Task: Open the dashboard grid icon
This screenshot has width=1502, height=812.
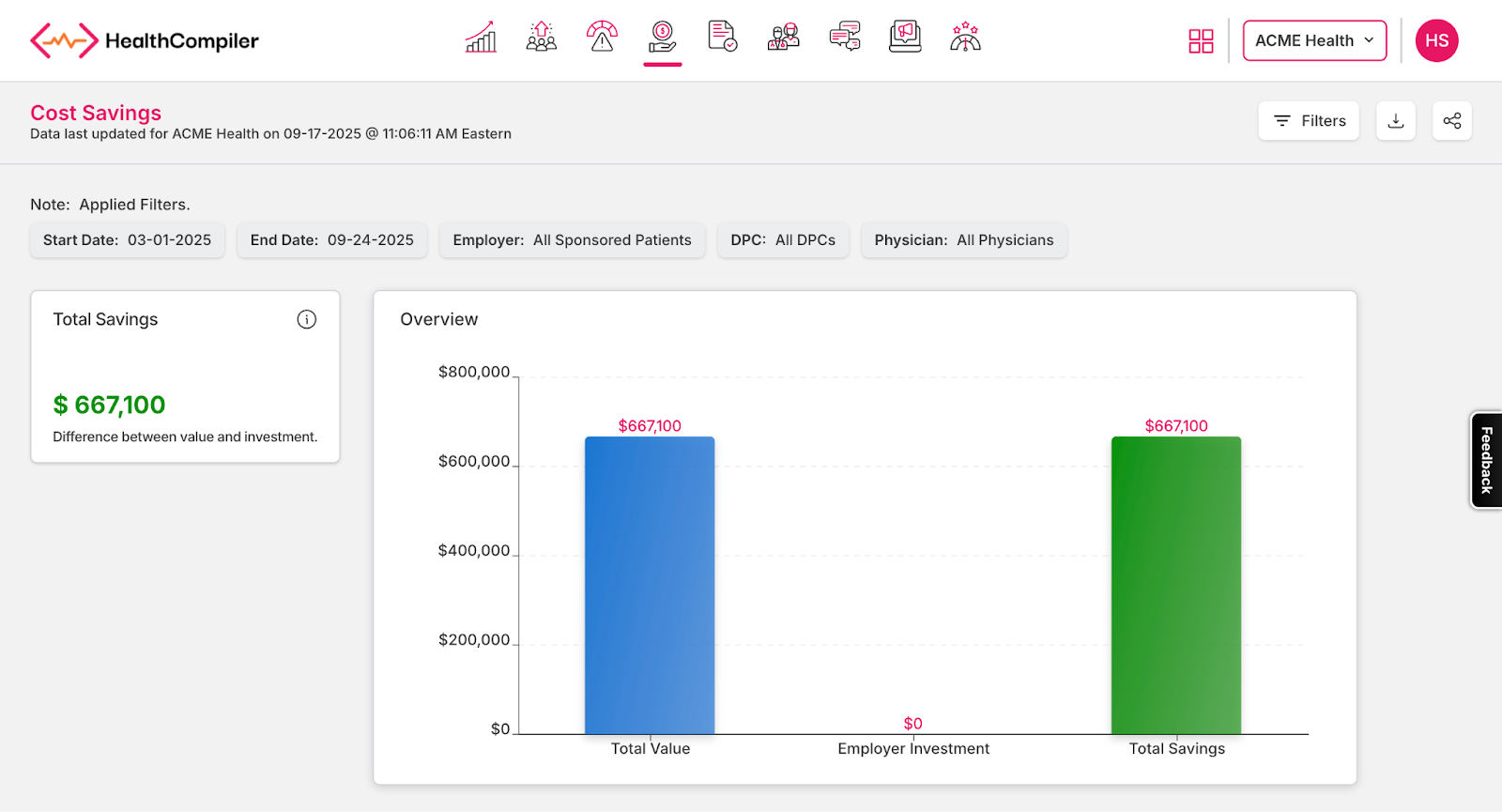Action: (1201, 41)
